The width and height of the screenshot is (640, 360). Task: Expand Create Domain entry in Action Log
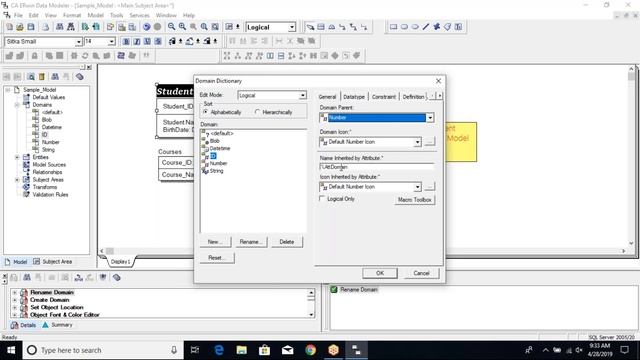click(15, 300)
